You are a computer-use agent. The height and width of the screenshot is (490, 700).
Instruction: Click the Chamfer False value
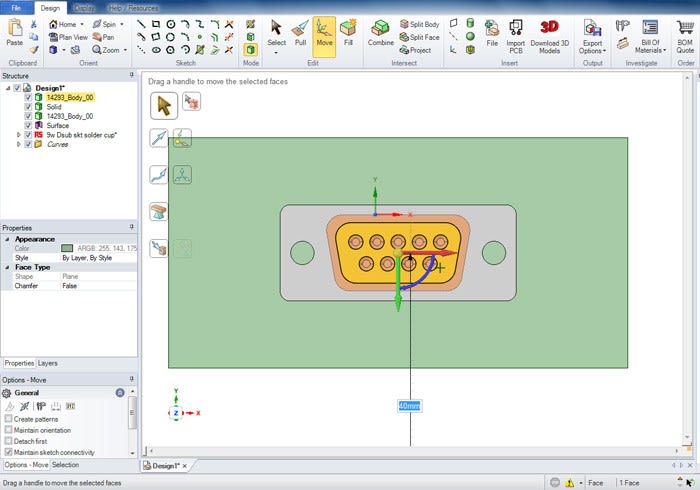[98, 286]
